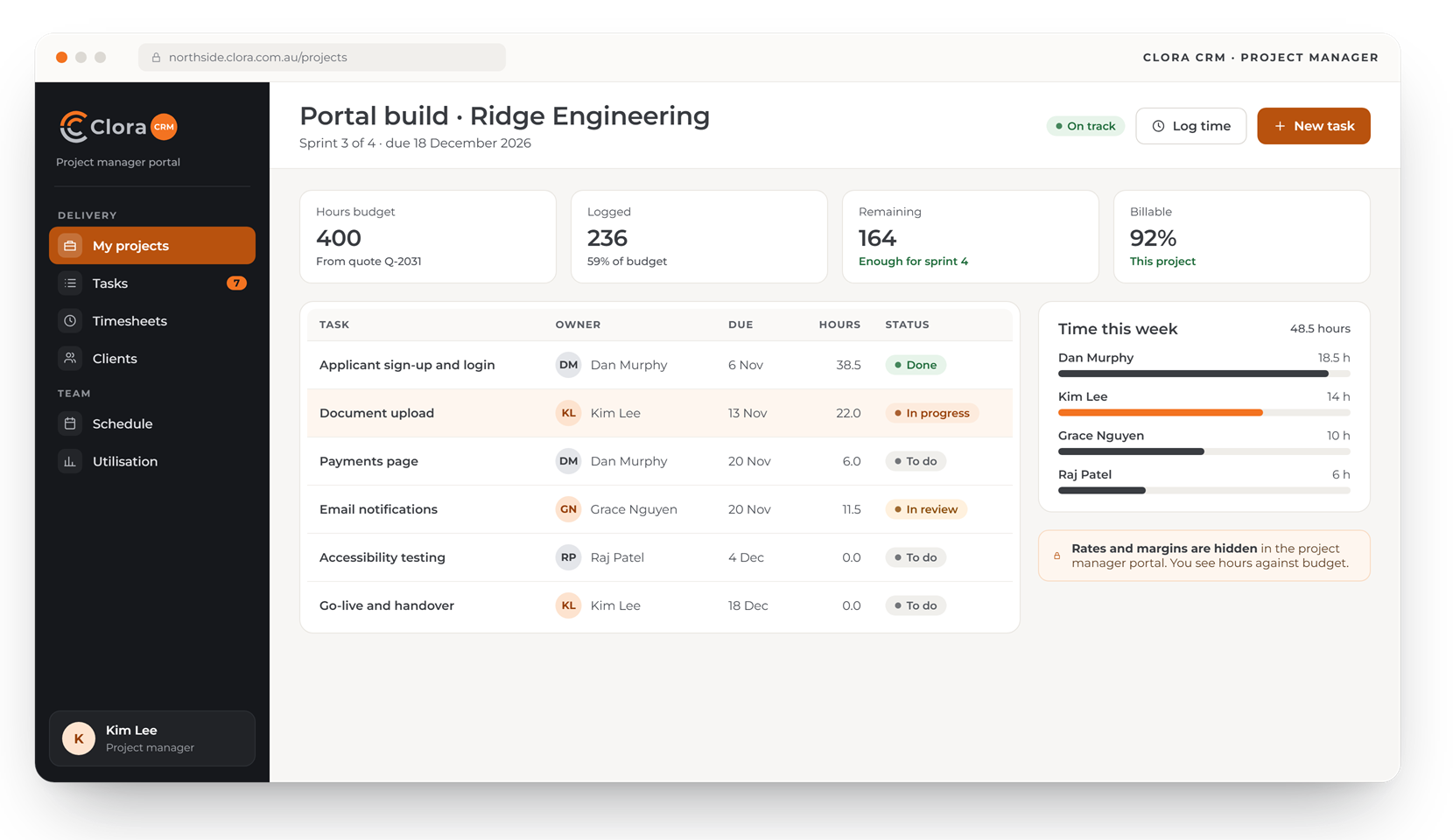Click KL avatar in Go-live and handover row
The image size is (1453, 840).
click(568, 605)
